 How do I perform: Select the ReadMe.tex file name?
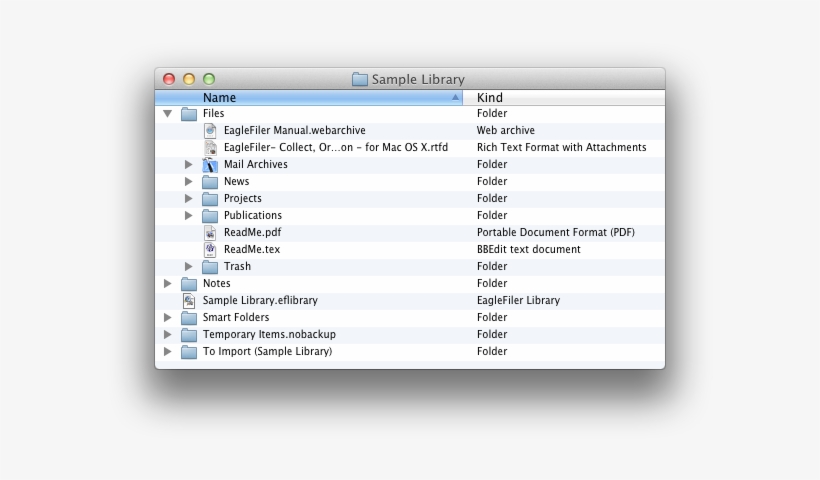[252, 249]
